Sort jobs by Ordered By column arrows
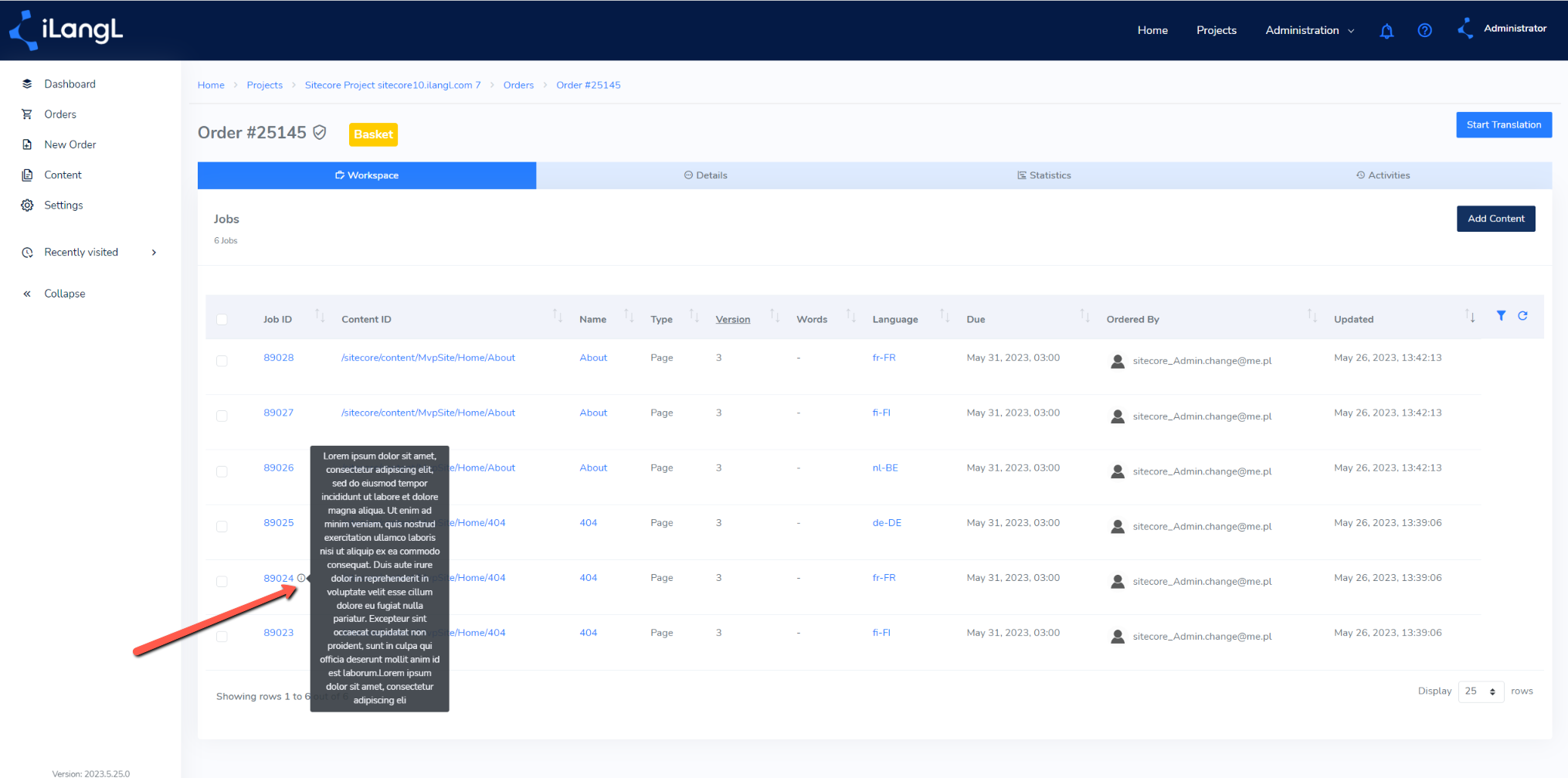Image resolution: width=1568 pixels, height=778 pixels. [1312, 315]
